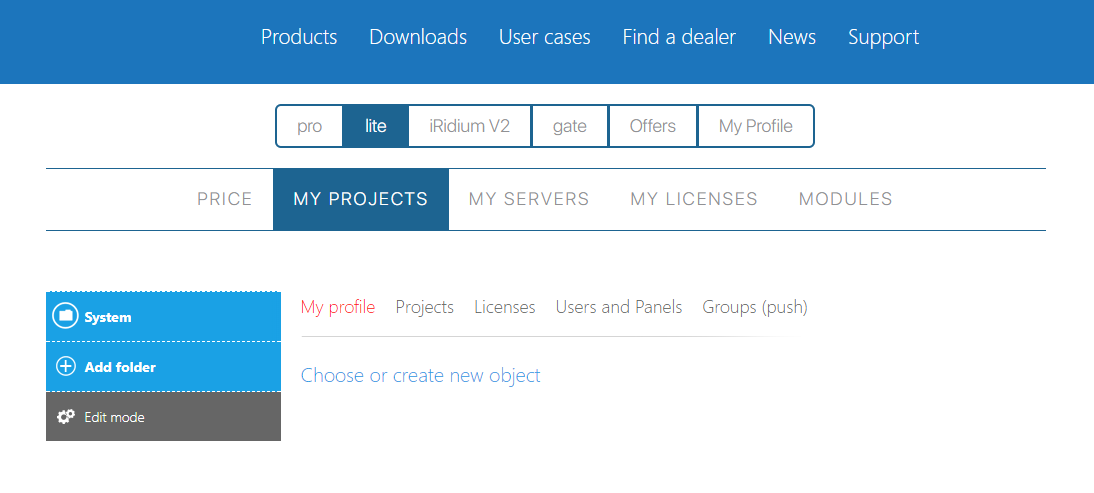This screenshot has height=493, width=1094.
Task: Open the Support page
Action: (883, 37)
